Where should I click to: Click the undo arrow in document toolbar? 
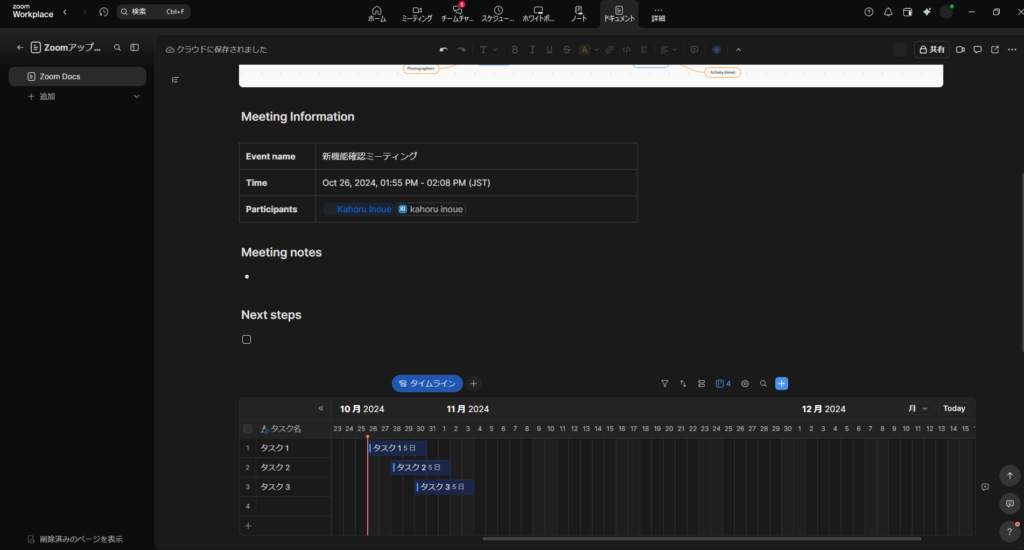[x=444, y=49]
